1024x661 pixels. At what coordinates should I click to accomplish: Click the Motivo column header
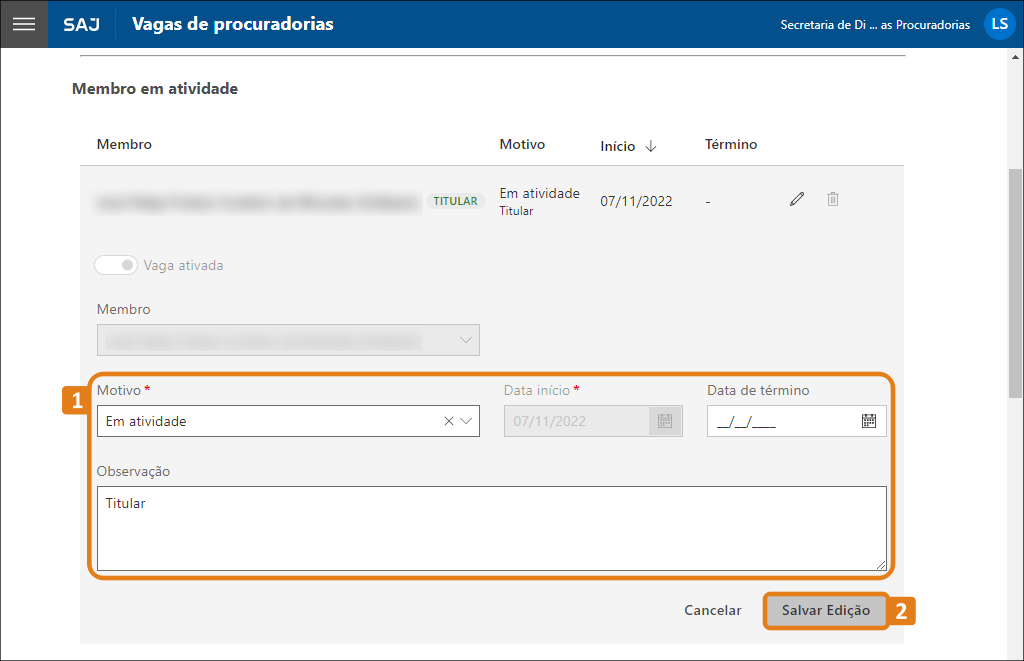(522, 145)
